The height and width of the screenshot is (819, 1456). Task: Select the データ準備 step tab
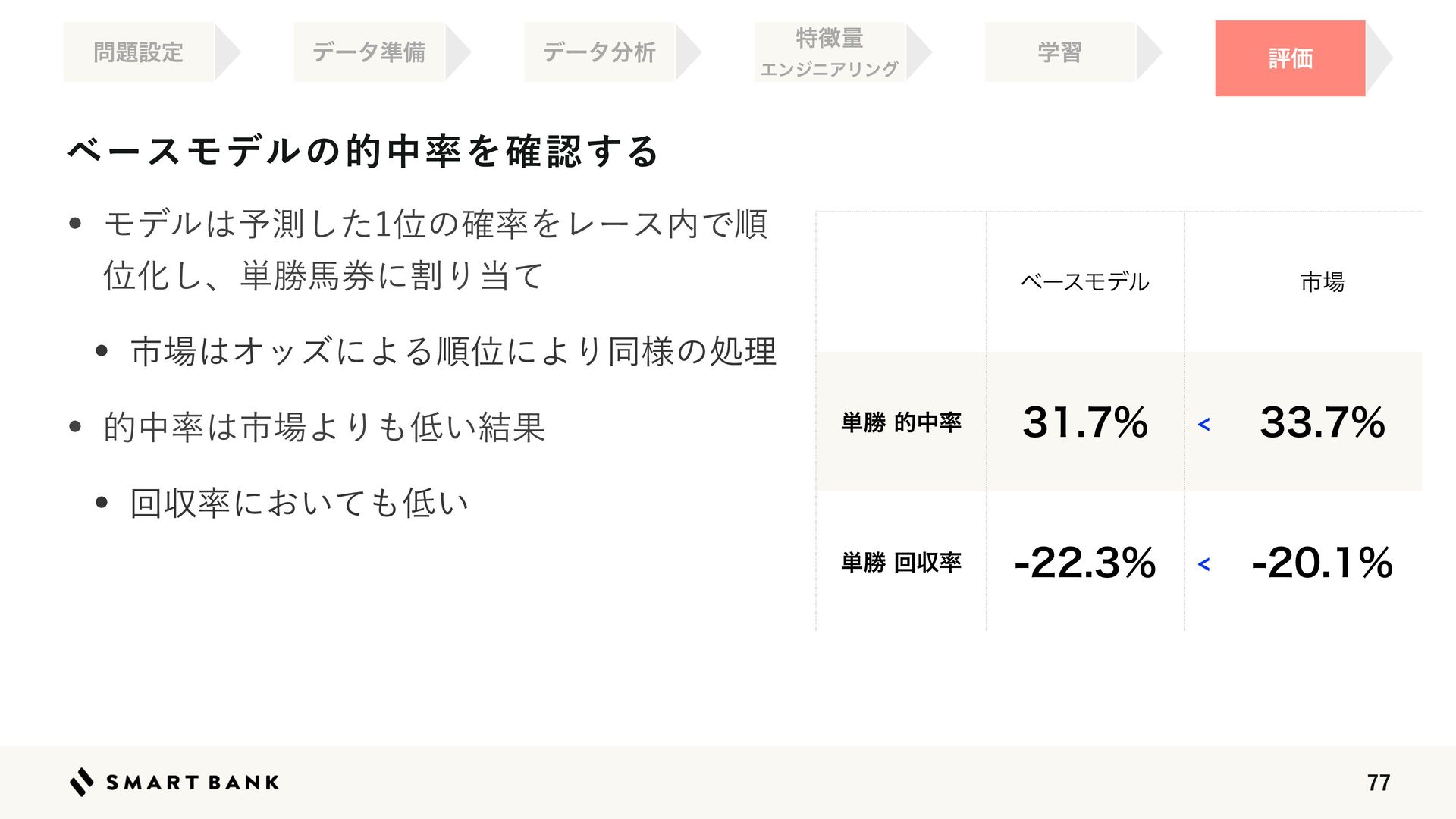point(369,52)
